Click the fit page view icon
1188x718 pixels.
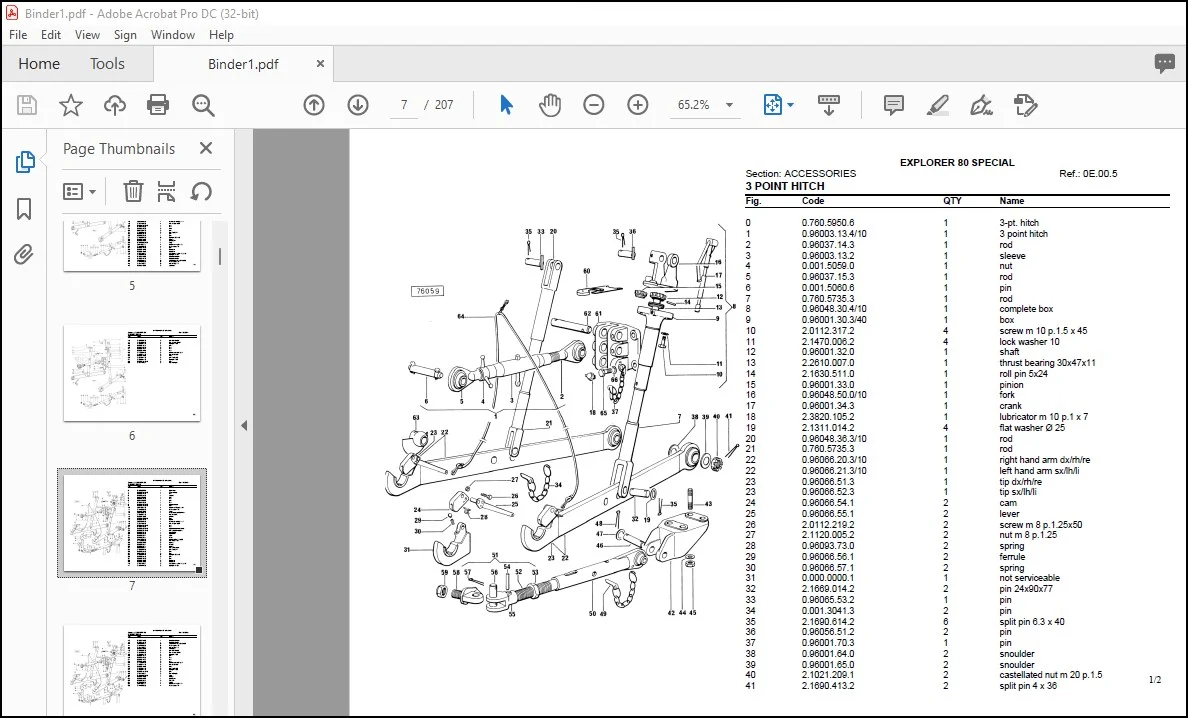click(x=772, y=105)
